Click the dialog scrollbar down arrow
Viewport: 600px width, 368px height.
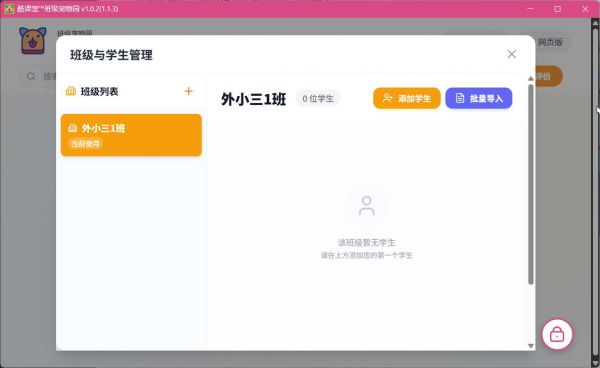point(531,346)
